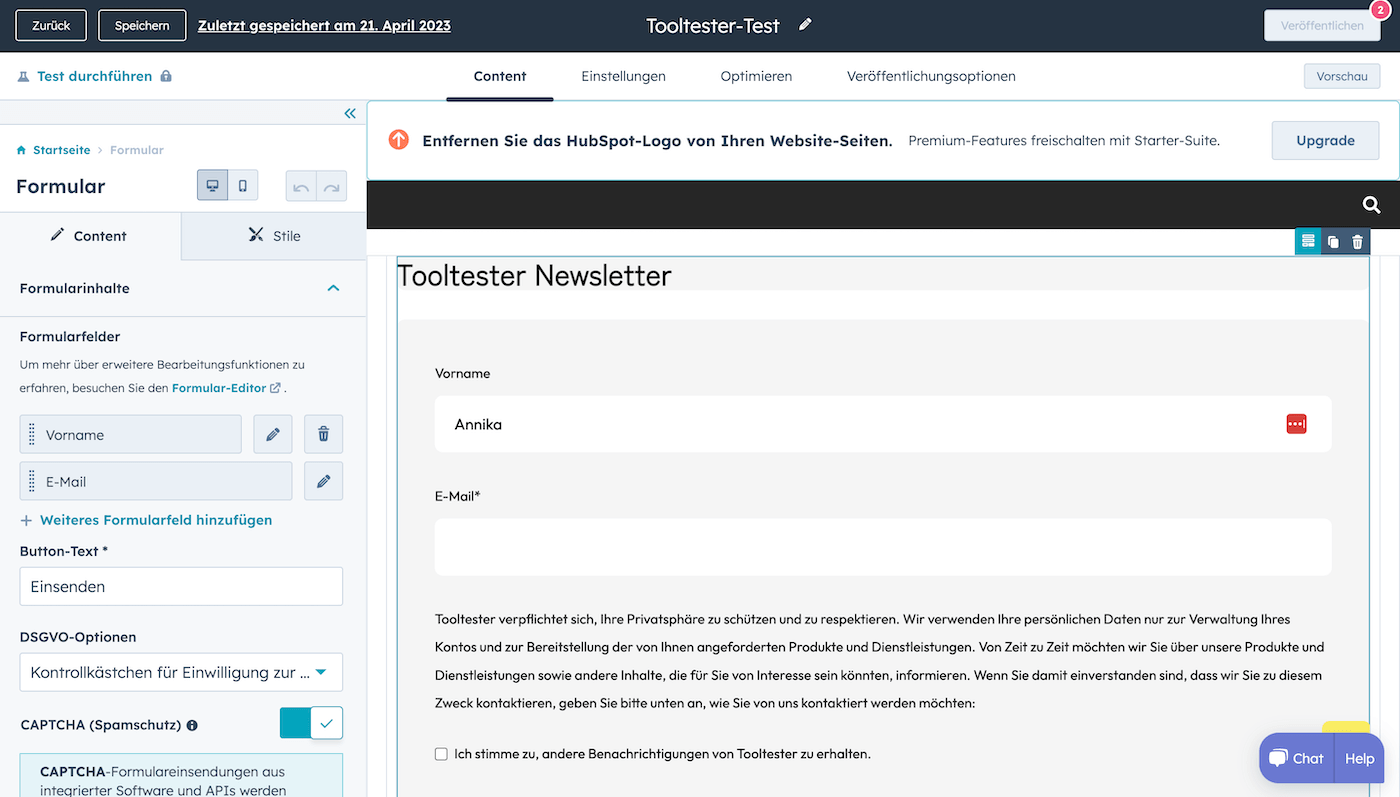Open the Content tab in top navigation

pyautogui.click(x=500, y=76)
